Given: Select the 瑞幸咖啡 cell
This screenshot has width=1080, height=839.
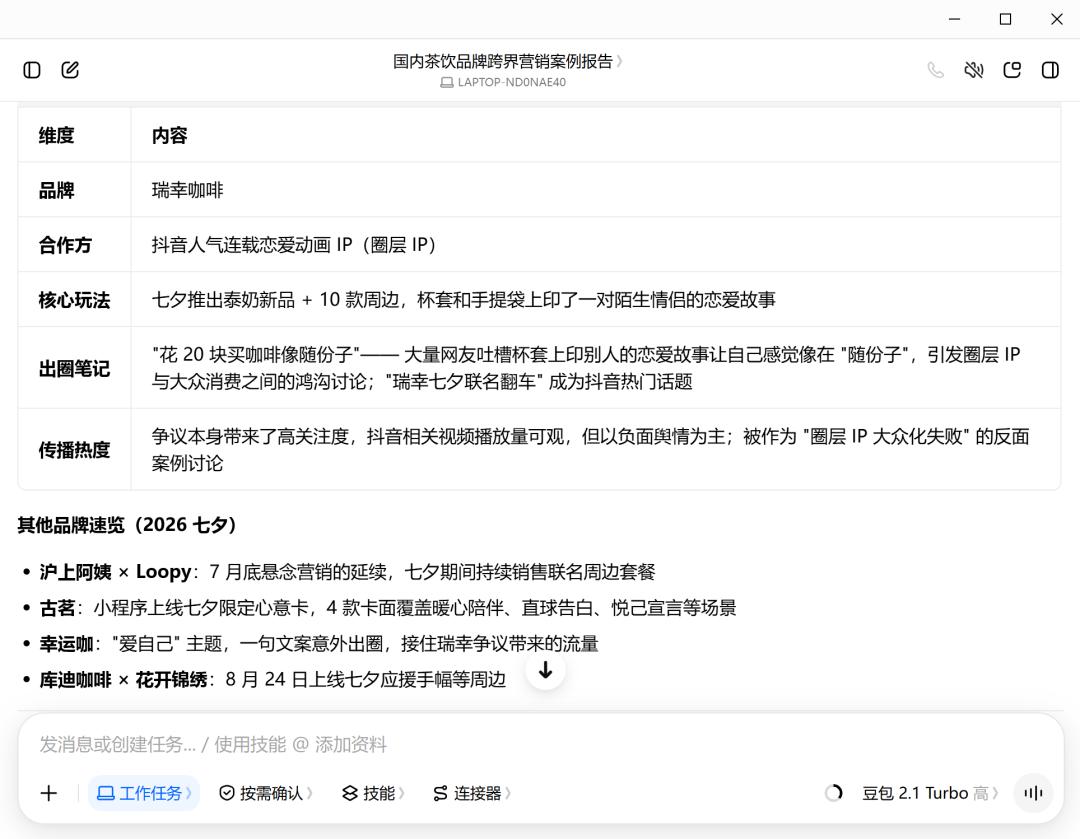Looking at the screenshot, I should 187,190.
